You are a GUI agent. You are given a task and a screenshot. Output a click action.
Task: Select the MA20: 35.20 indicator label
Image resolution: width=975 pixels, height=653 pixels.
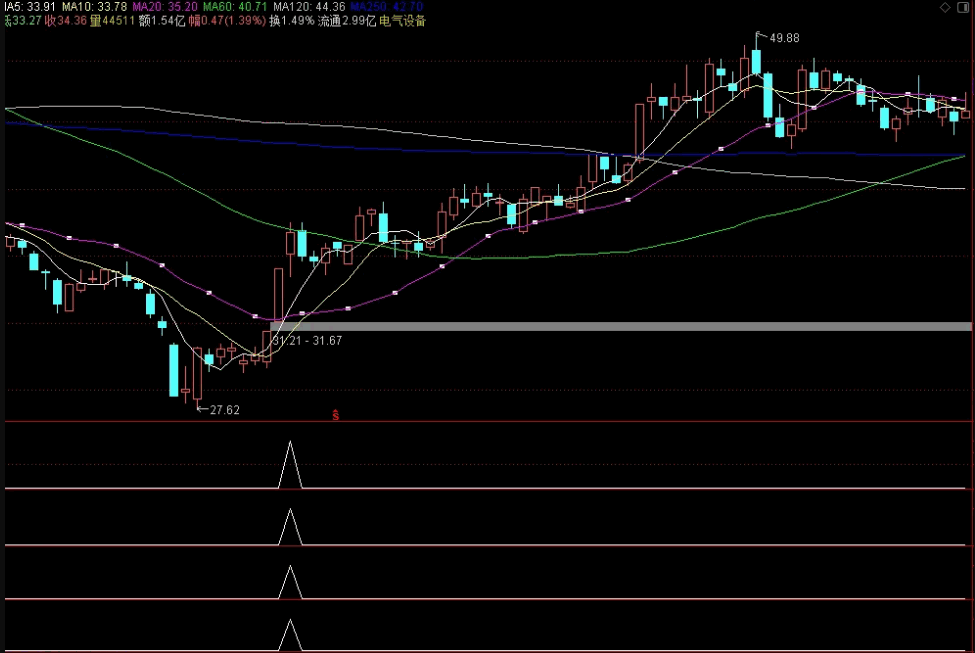165,7
